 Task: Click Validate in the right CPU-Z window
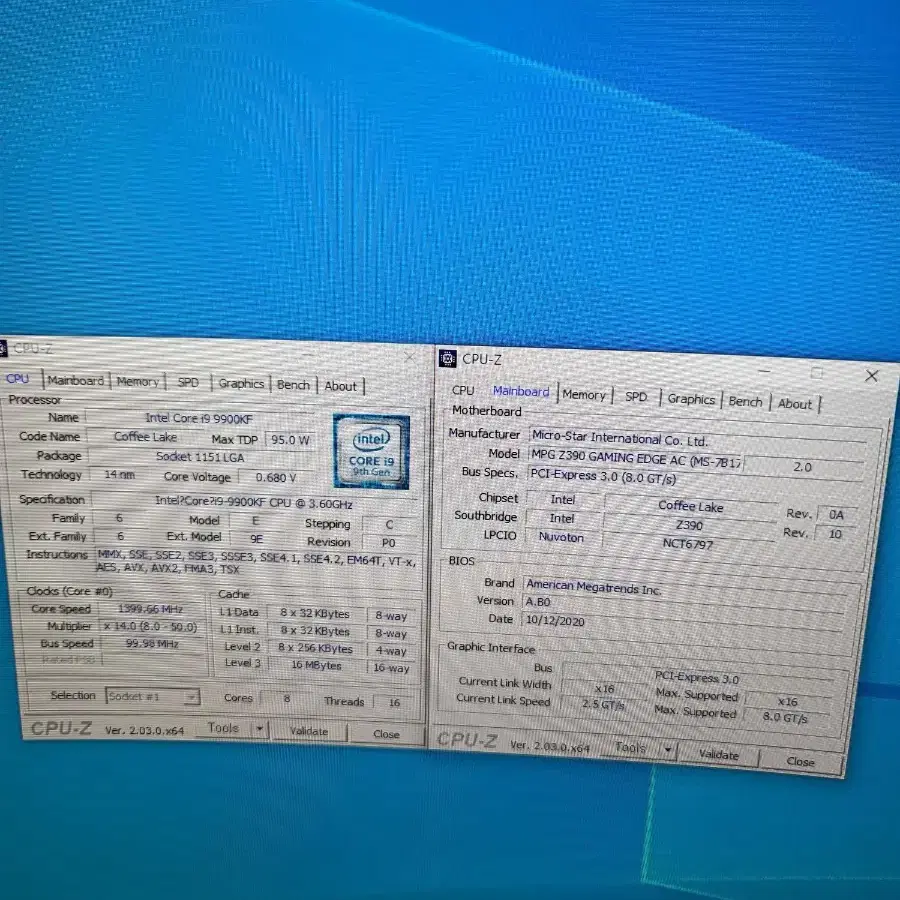(x=719, y=755)
